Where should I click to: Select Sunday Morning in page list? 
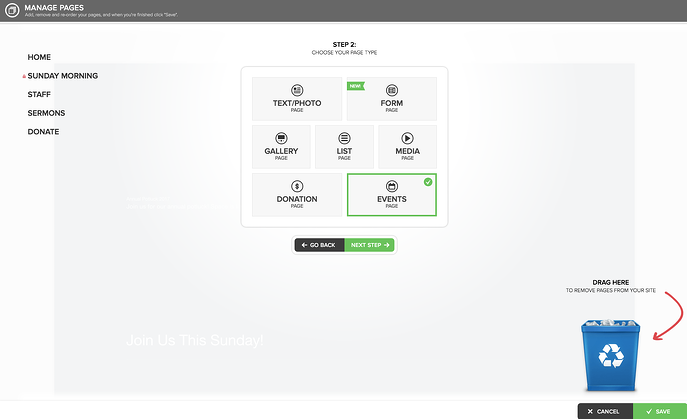pos(63,76)
